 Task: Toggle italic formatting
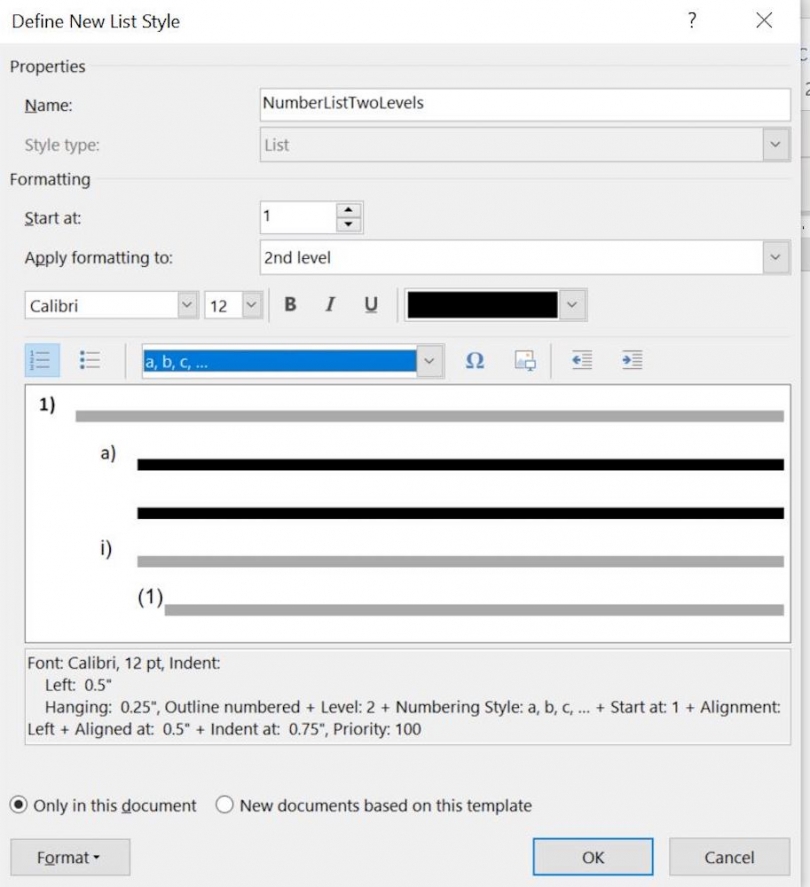tap(330, 305)
